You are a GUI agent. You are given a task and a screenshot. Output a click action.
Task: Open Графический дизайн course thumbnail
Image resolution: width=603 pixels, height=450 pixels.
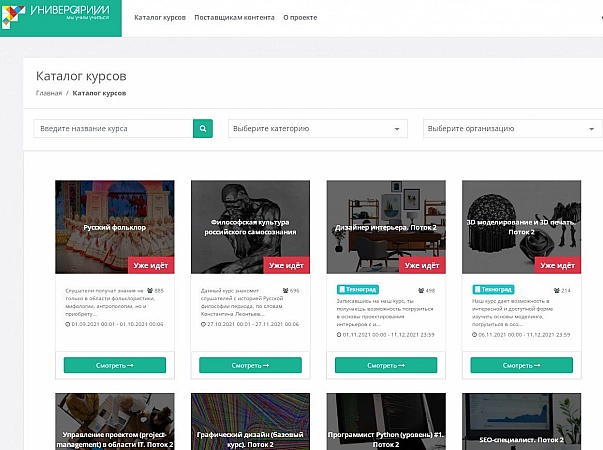(250, 422)
